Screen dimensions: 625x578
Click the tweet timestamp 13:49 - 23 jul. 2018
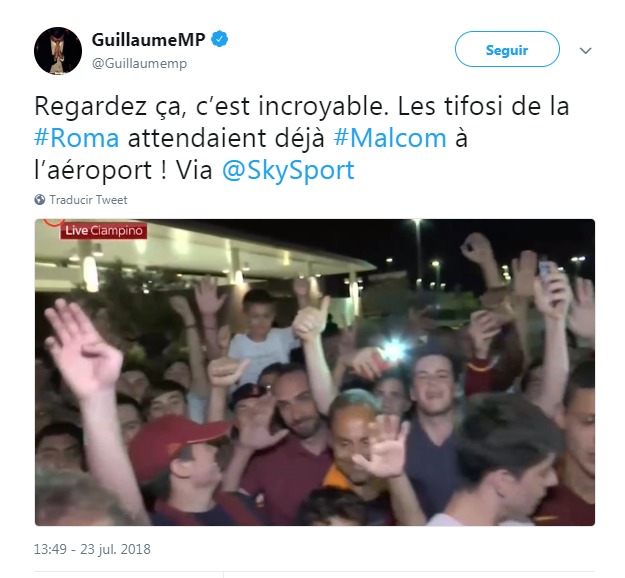coord(92,549)
